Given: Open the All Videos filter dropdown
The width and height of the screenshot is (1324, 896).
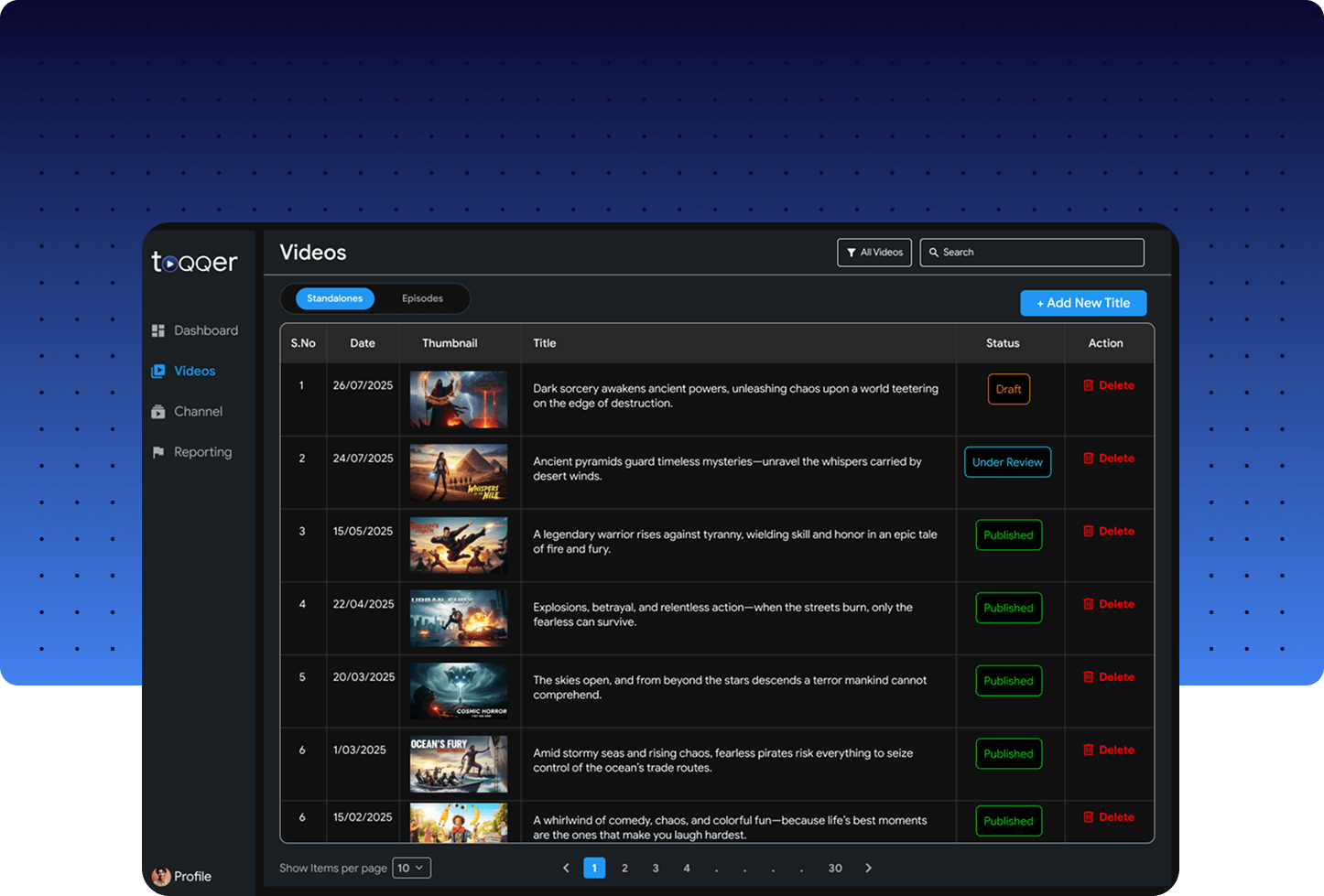Looking at the screenshot, I should (874, 253).
